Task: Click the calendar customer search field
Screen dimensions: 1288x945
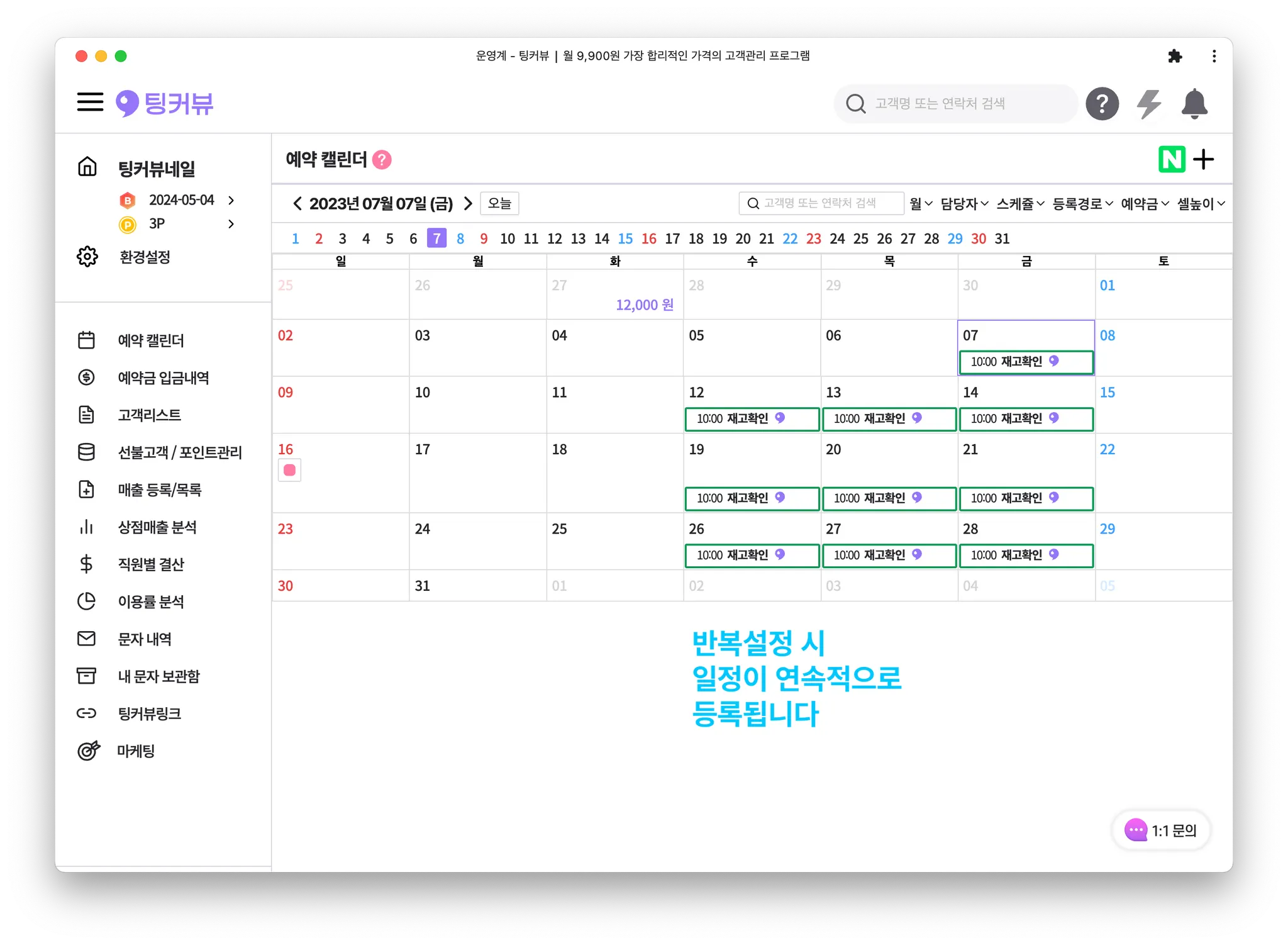Action: (x=821, y=203)
